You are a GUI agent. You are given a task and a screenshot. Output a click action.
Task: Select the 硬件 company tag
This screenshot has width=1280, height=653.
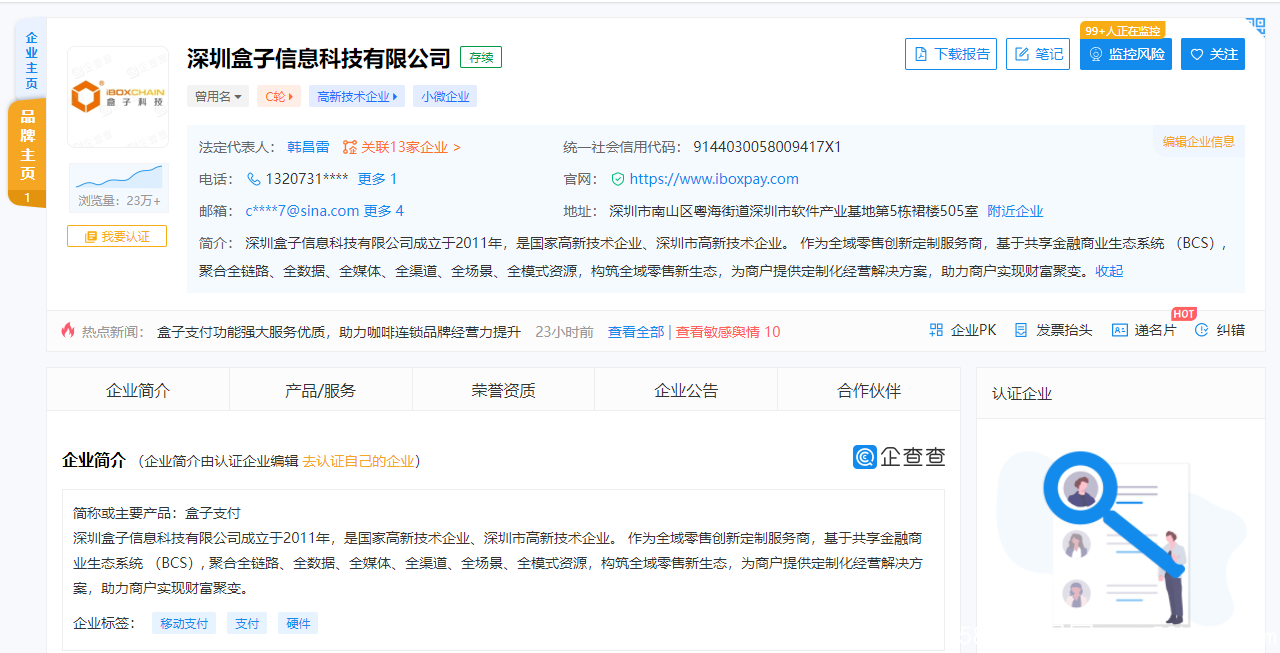298,623
